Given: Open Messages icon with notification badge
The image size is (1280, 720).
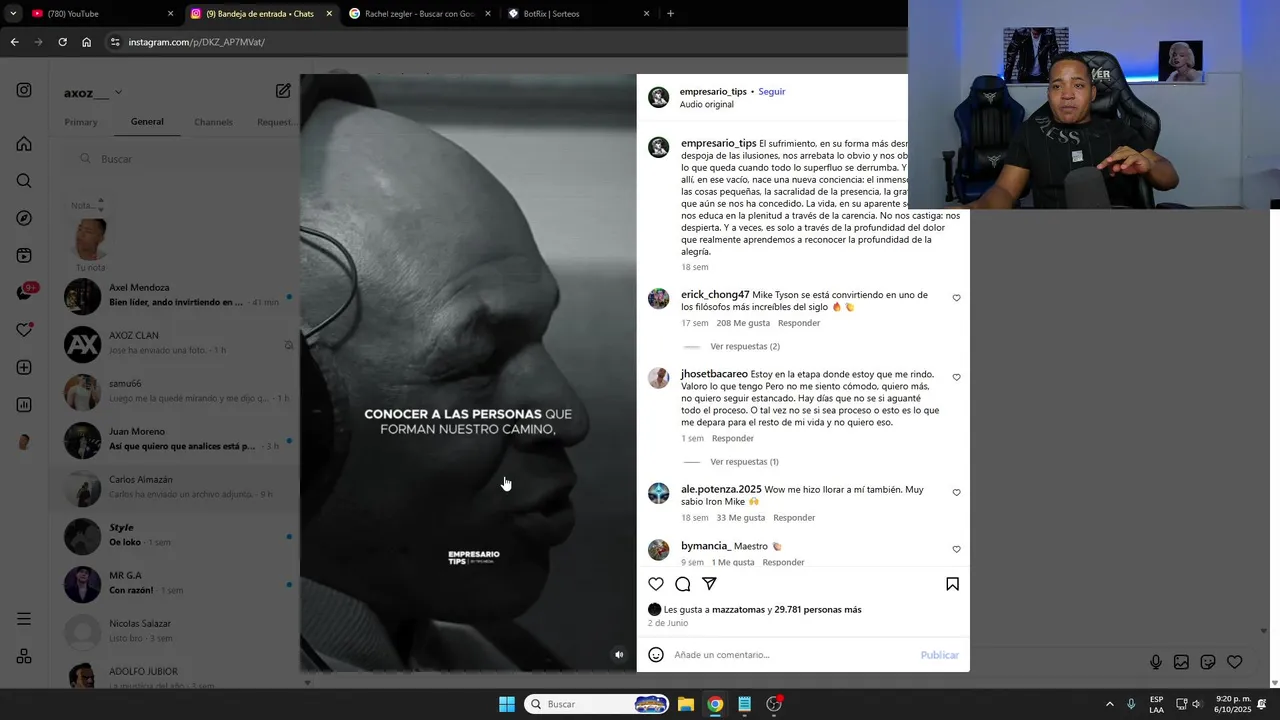Looking at the screenshot, I should coord(24,293).
